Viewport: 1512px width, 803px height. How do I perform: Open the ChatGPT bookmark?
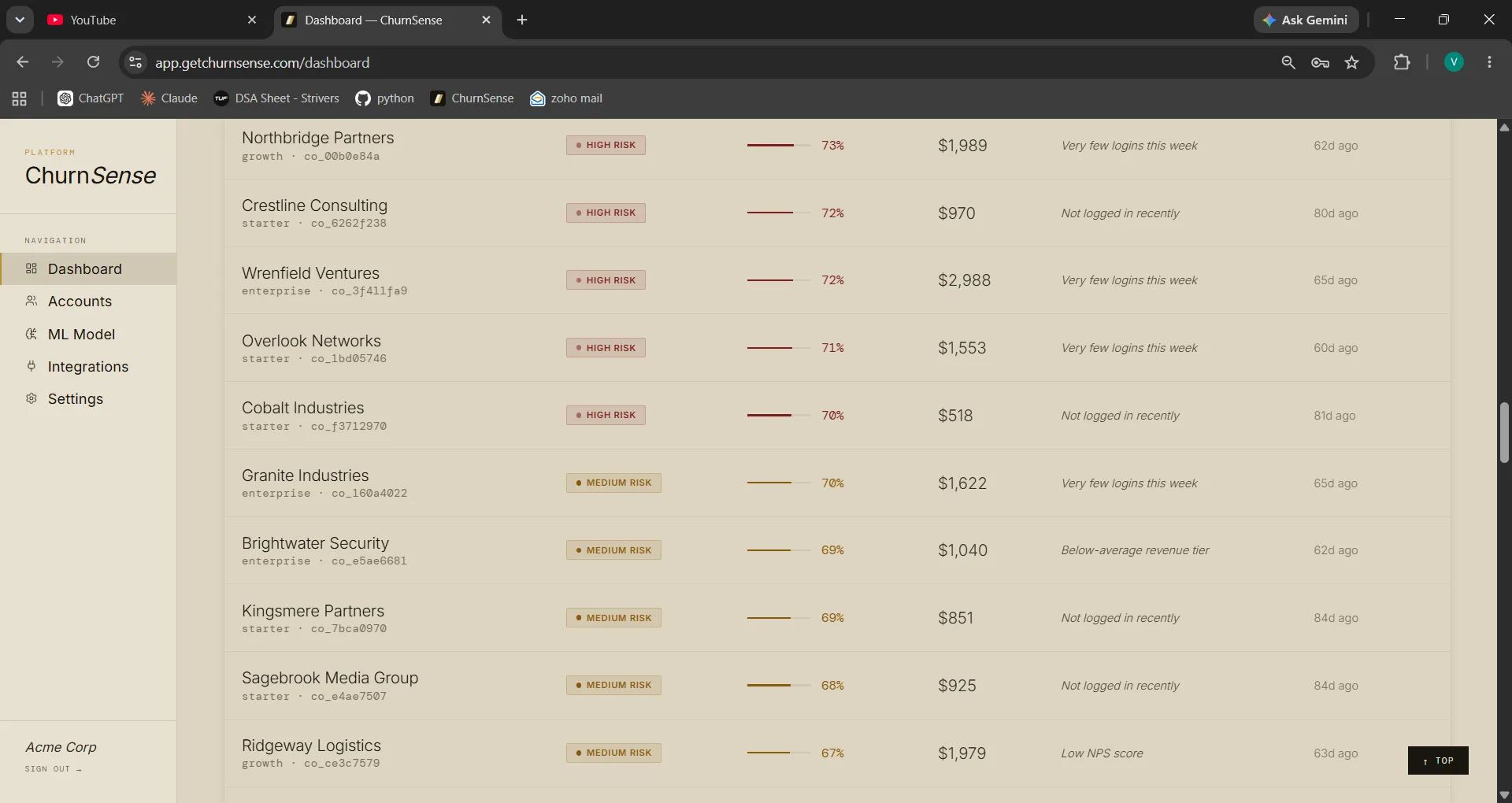[x=91, y=98]
